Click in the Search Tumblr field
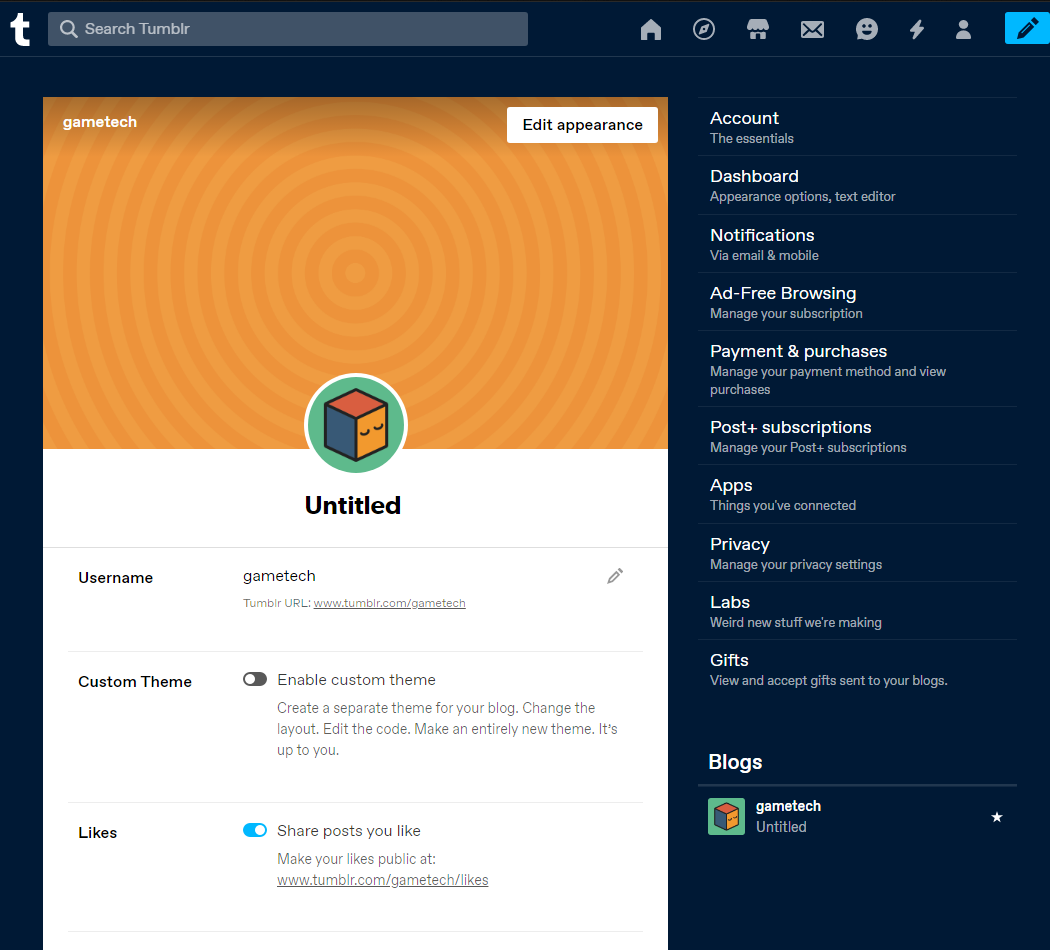The height and width of the screenshot is (950, 1050). (x=288, y=29)
